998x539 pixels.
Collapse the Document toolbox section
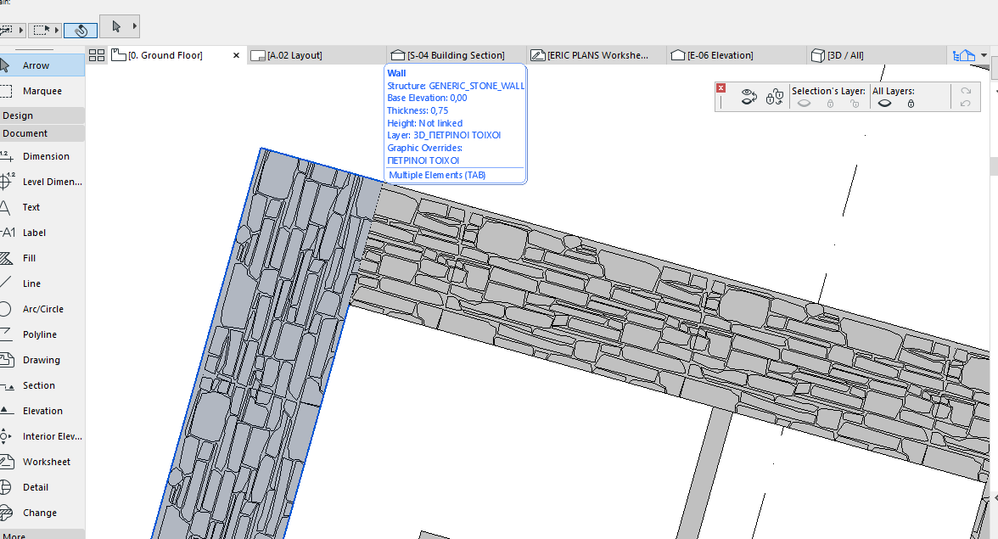click(x=25, y=133)
